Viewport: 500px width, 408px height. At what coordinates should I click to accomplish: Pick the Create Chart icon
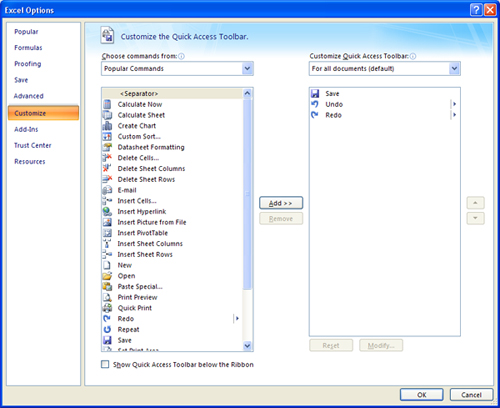point(107,126)
